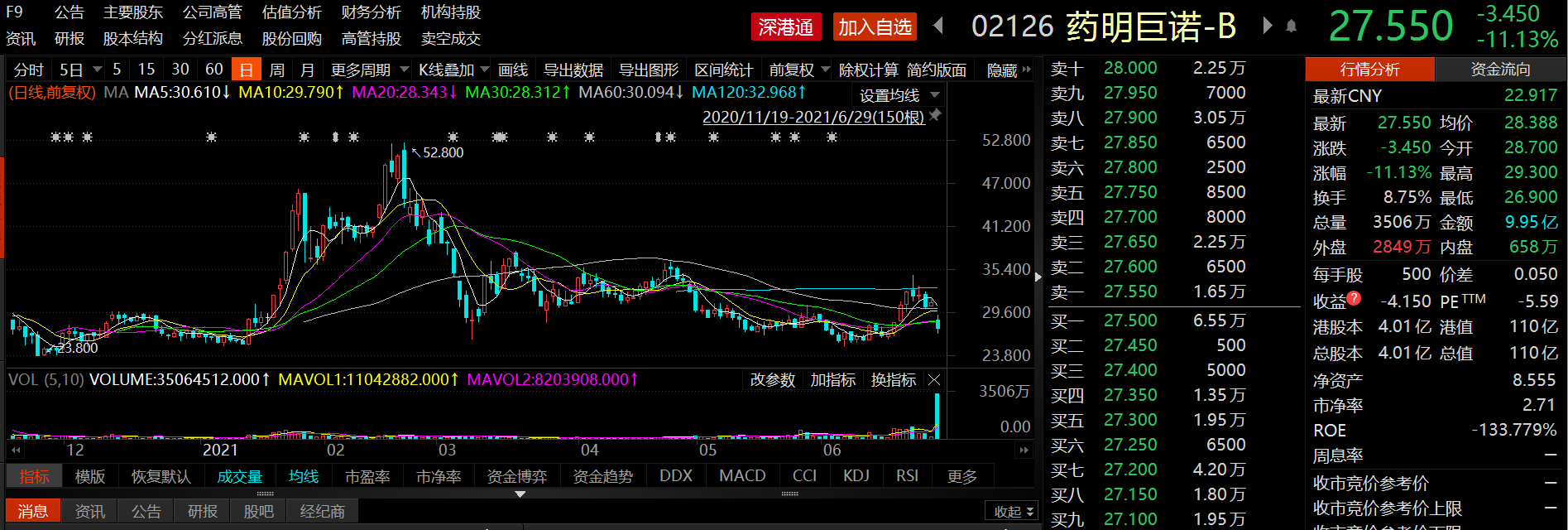Collapse the quote side panel with the arrow
Viewport: 1568px width, 530px height.
[x=1038, y=277]
